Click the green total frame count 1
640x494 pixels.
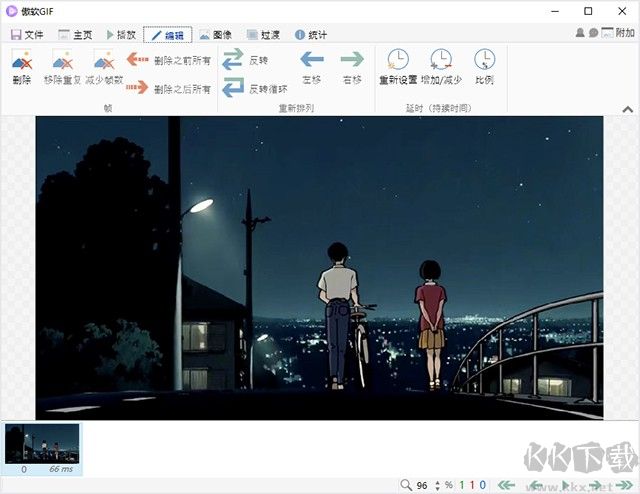coord(462,485)
